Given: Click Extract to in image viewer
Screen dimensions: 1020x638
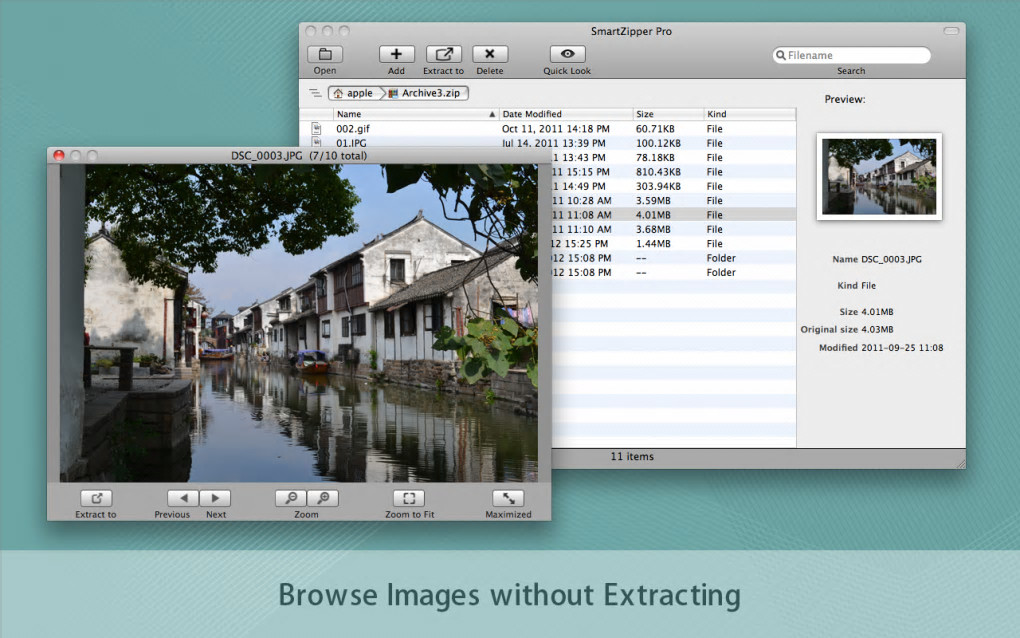Looking at the screenshot, I should click(x=96, y=498).
